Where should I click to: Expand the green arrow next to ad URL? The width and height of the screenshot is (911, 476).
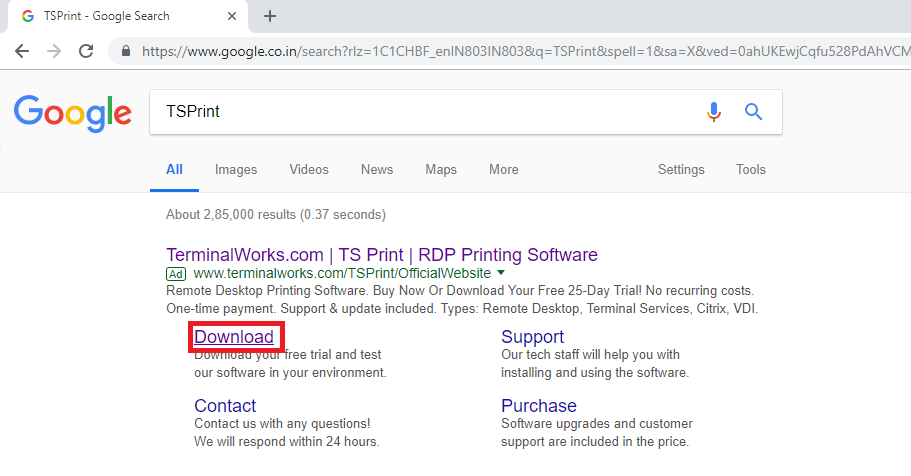[501, 273]
